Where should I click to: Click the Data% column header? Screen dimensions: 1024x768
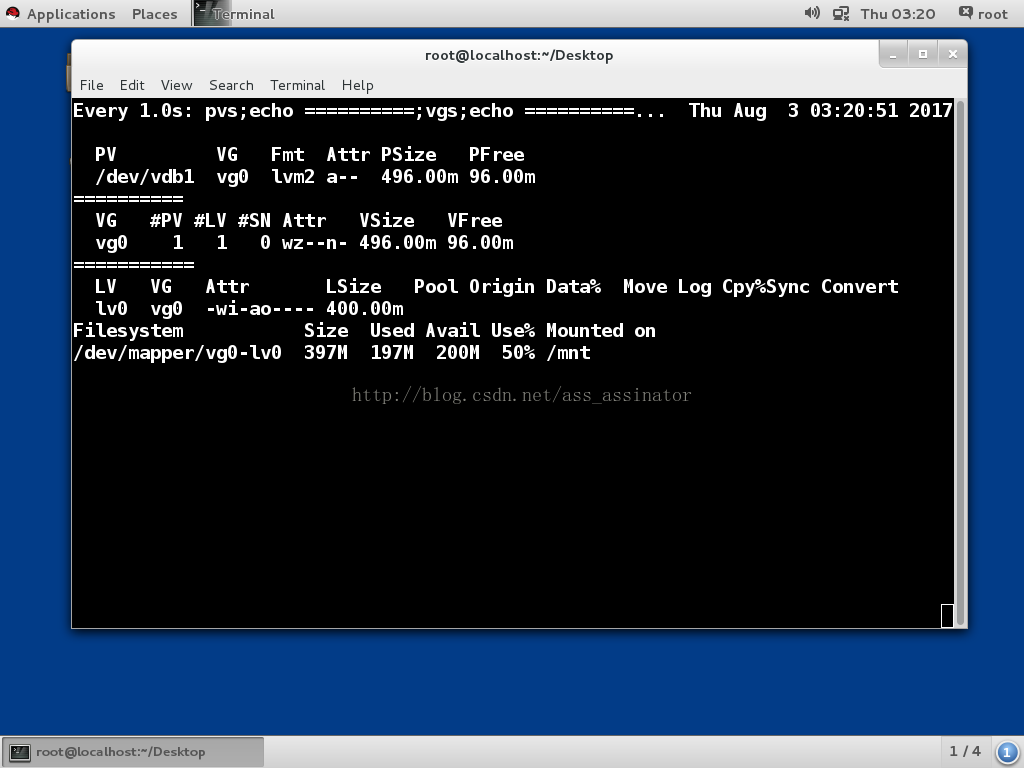click(573, 287)
